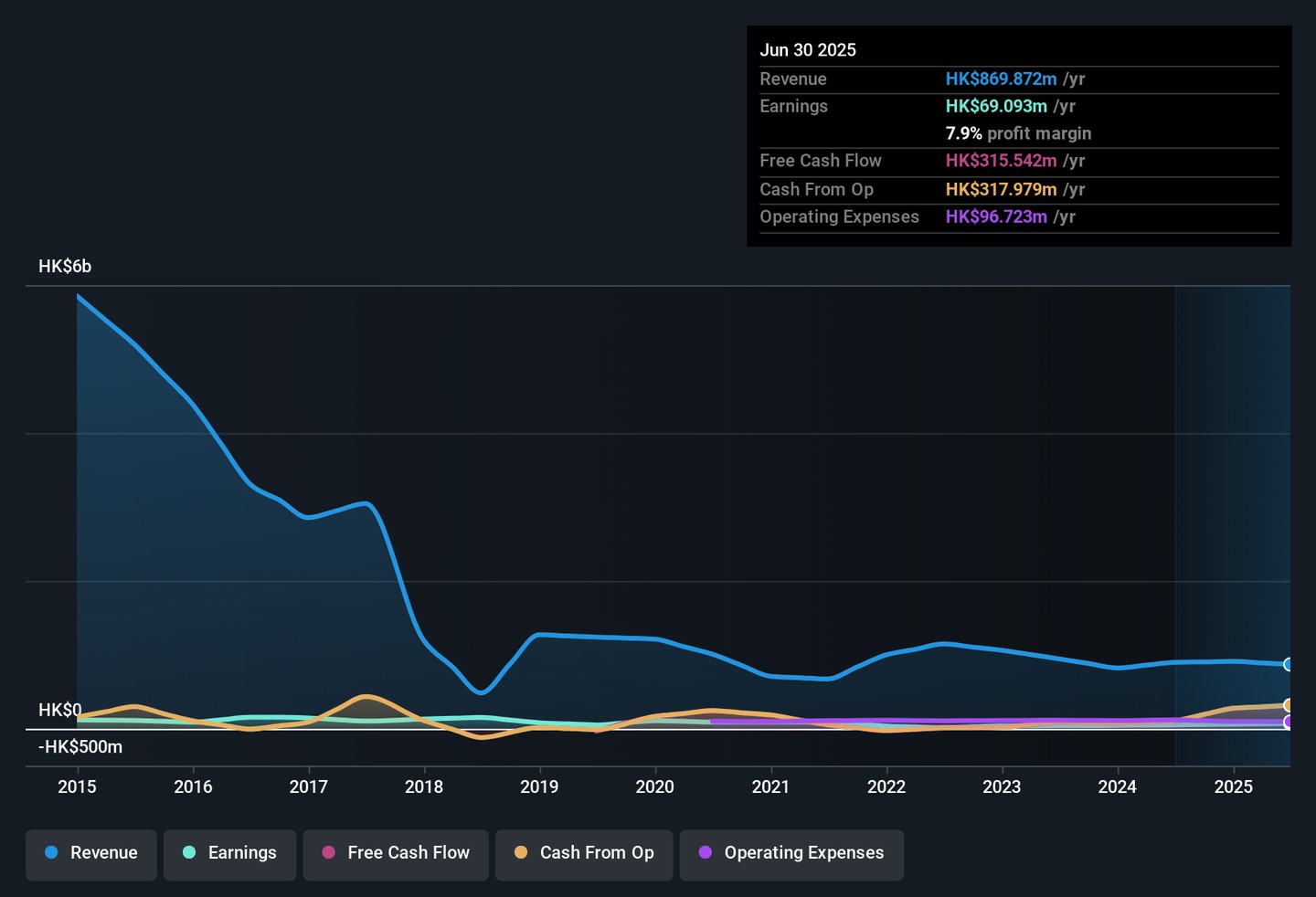The image size is (1316, 897).
Task: Click the 2020 label on the time axis
Action: point(654,786)
